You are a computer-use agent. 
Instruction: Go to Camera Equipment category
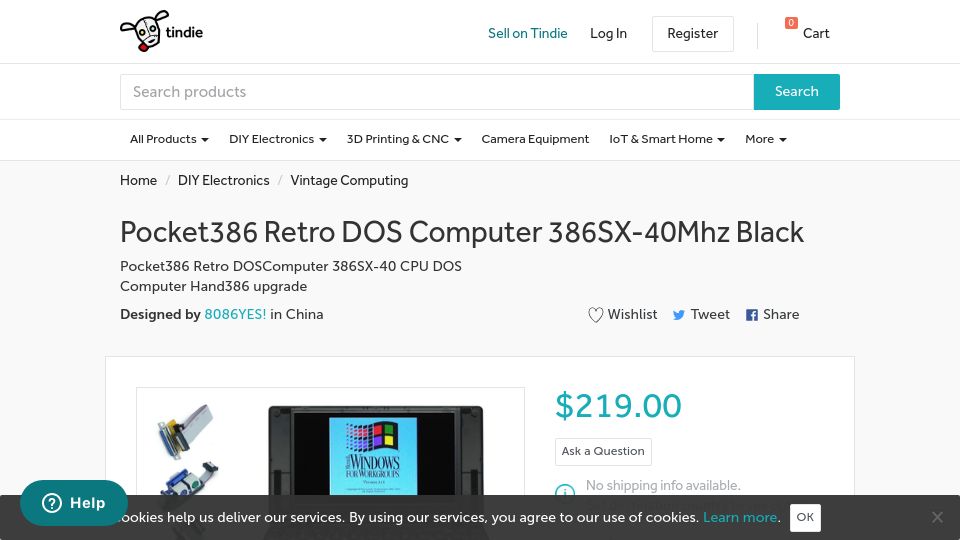click(535, 139)
